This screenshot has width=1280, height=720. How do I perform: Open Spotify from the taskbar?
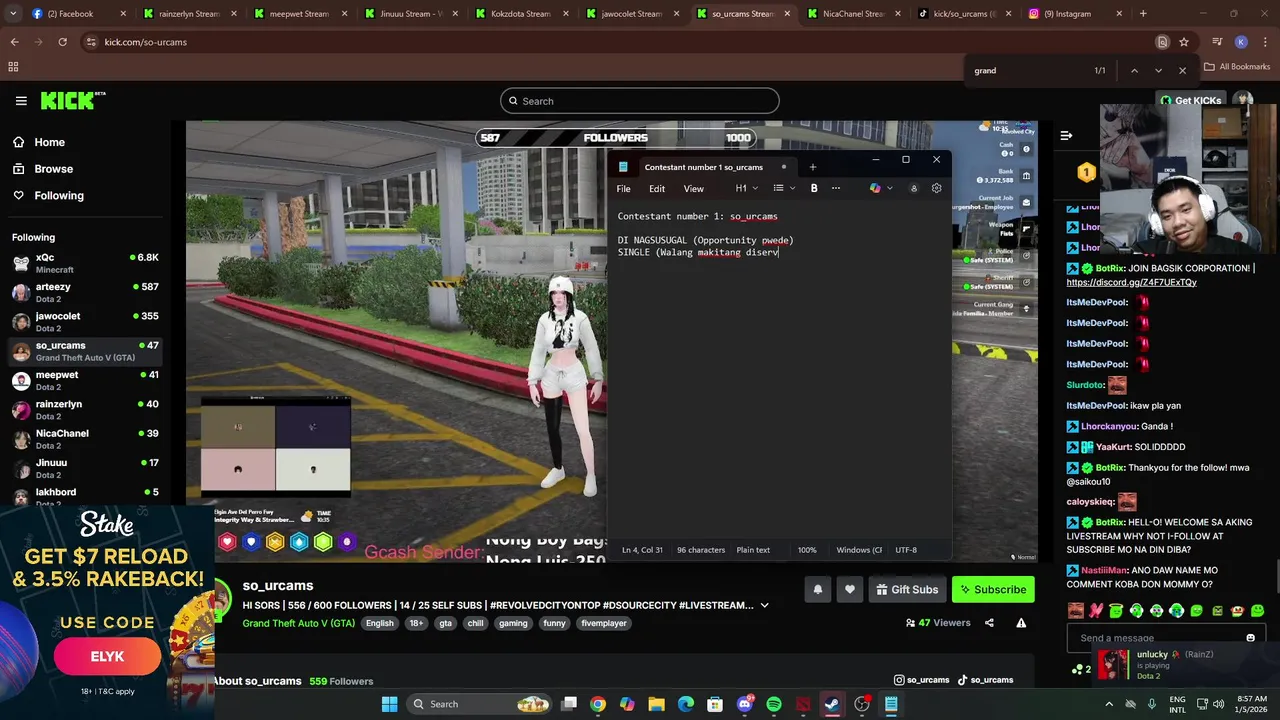tap(773, 704)
